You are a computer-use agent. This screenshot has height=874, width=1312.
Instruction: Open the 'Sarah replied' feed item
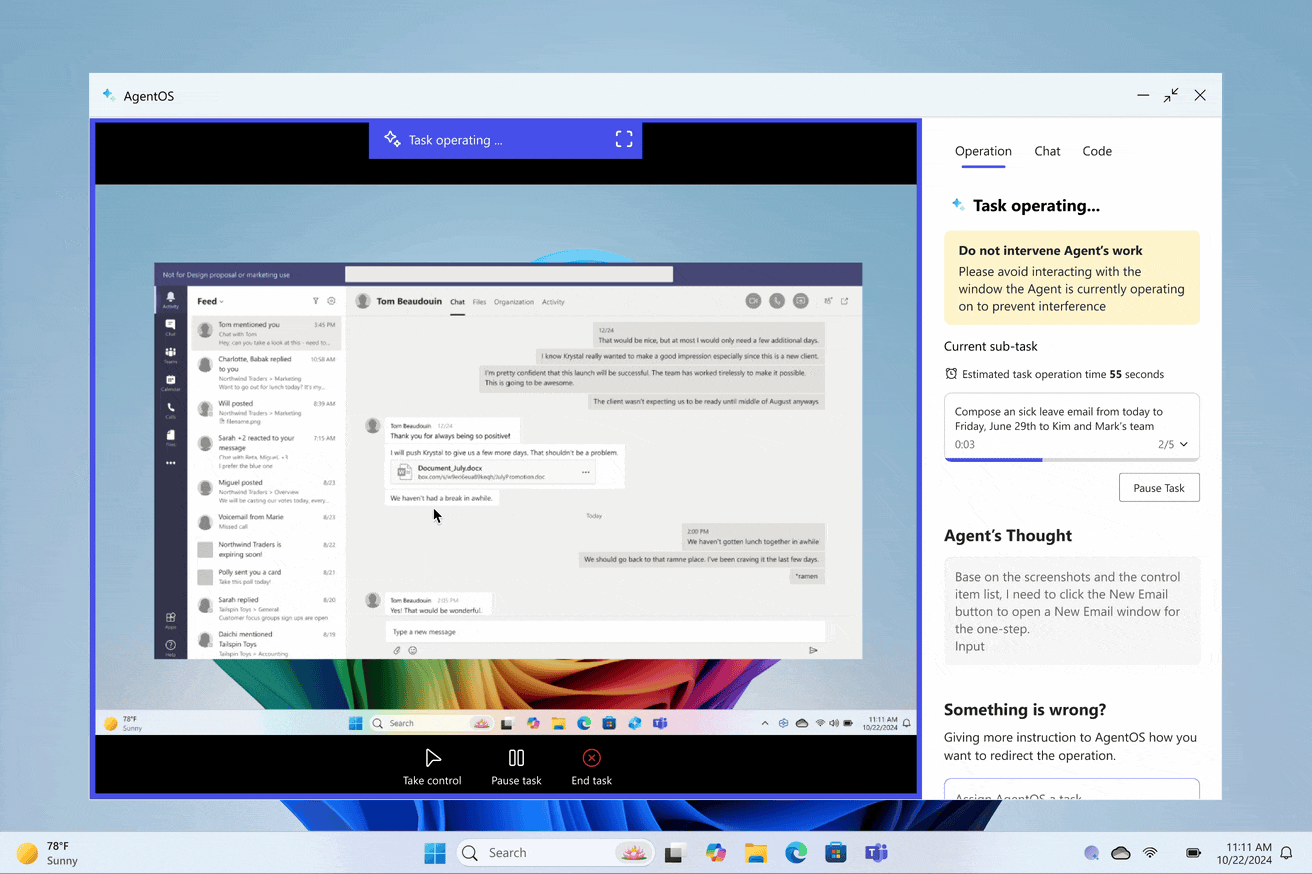click(266, 609)
